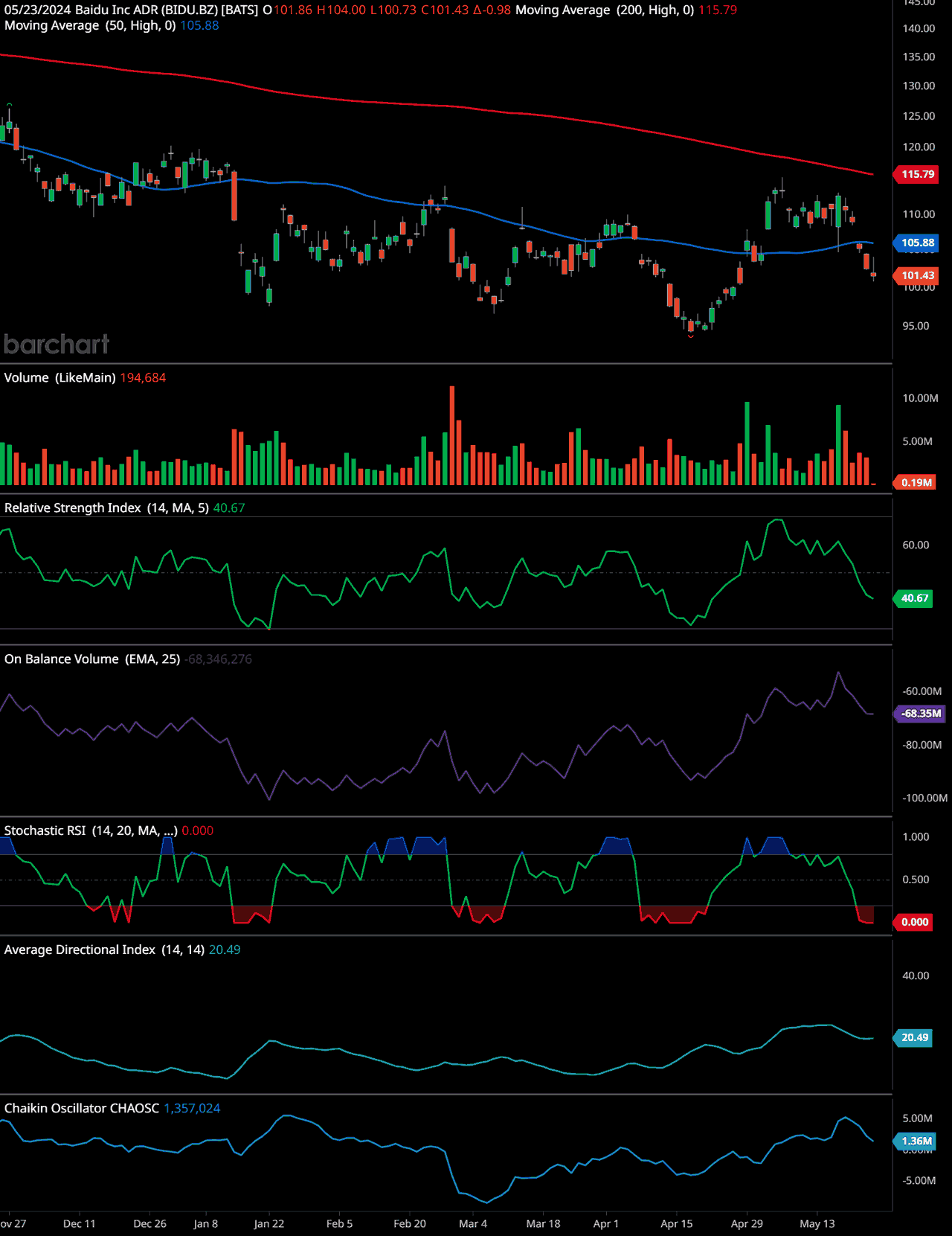Click the purple -68.35M OBV tag
The image size is (952, 1236).
(x=920, y=714)
